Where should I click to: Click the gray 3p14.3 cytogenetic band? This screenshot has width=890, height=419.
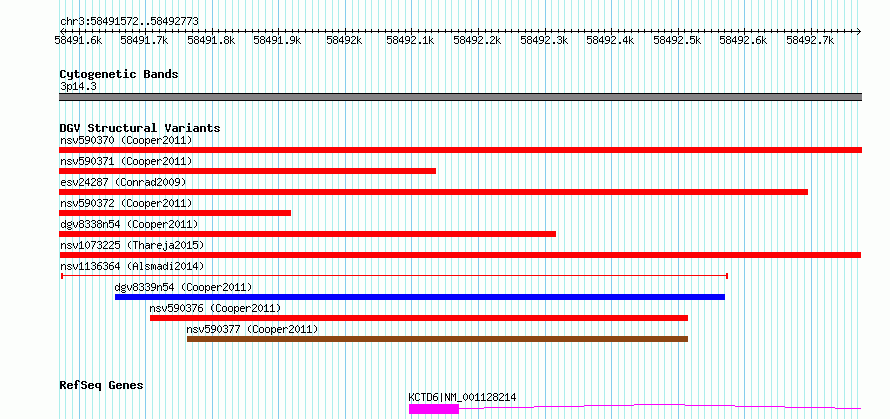pyautogui.click(x=460, y=97)
